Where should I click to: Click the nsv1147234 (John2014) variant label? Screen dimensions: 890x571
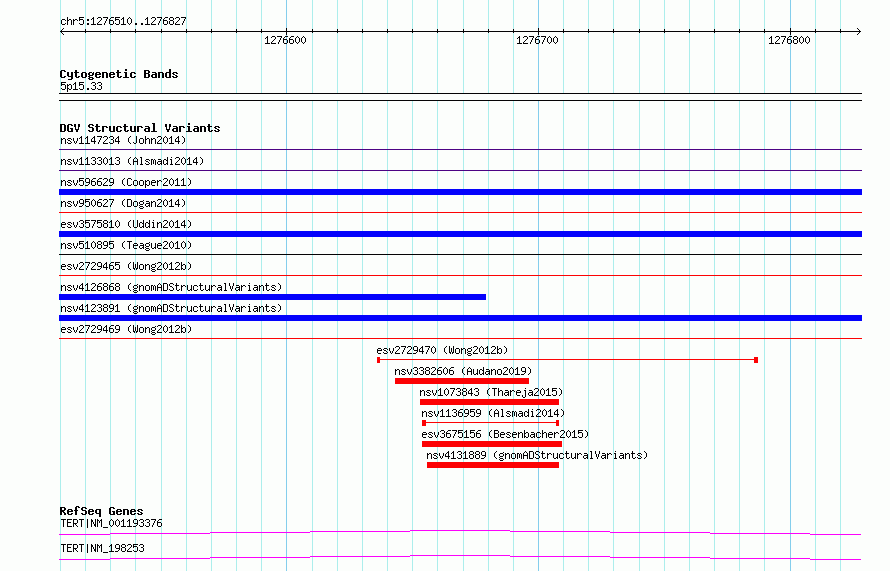pos(123,140)
